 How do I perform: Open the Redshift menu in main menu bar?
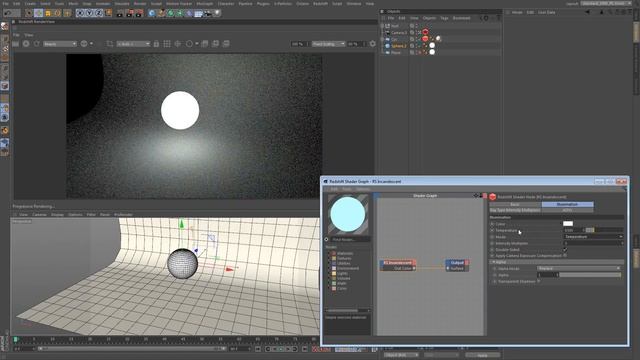pyautogui.click(x=320, y=3)
